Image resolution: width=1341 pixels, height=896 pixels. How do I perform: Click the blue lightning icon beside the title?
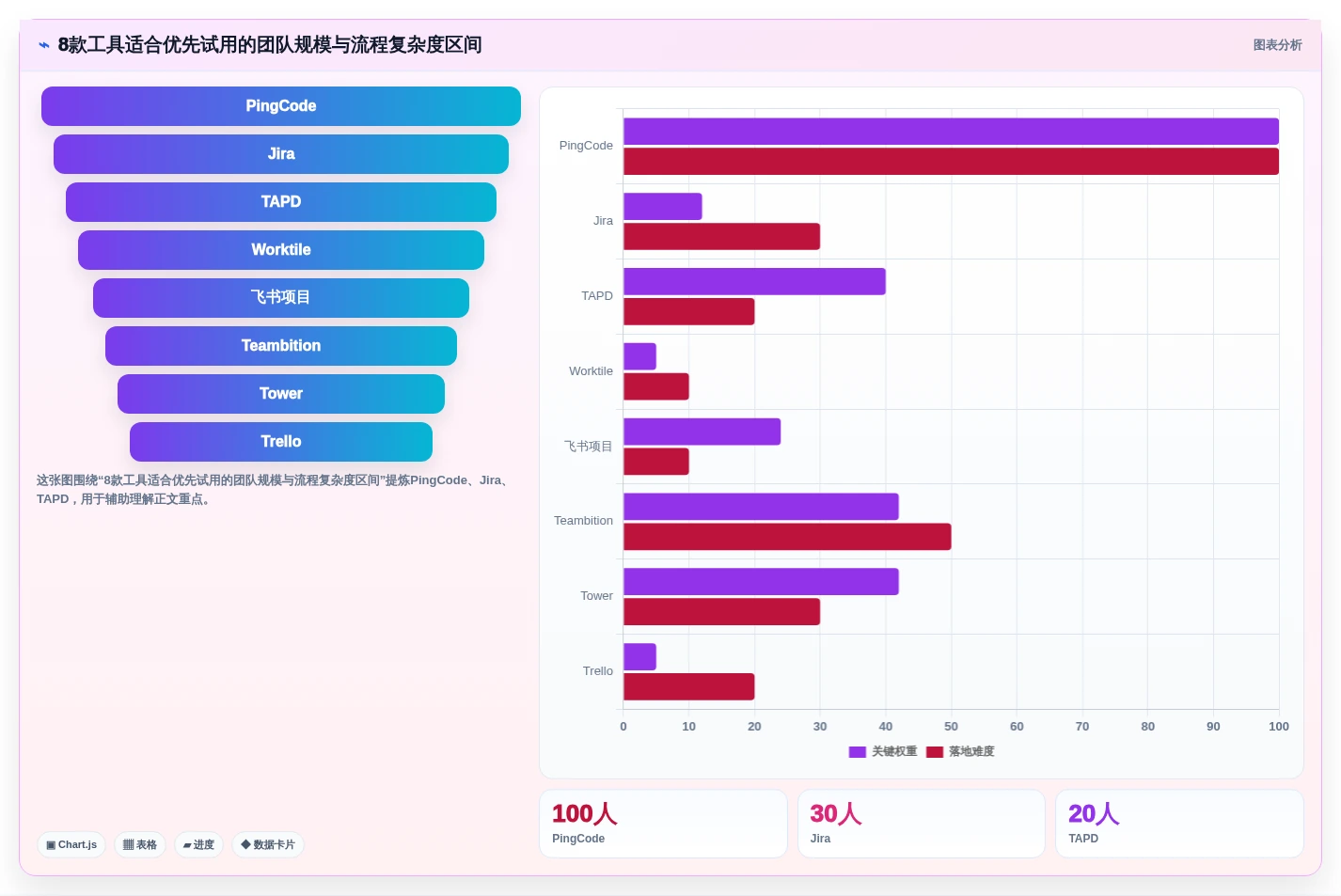[x=44, y=45]
